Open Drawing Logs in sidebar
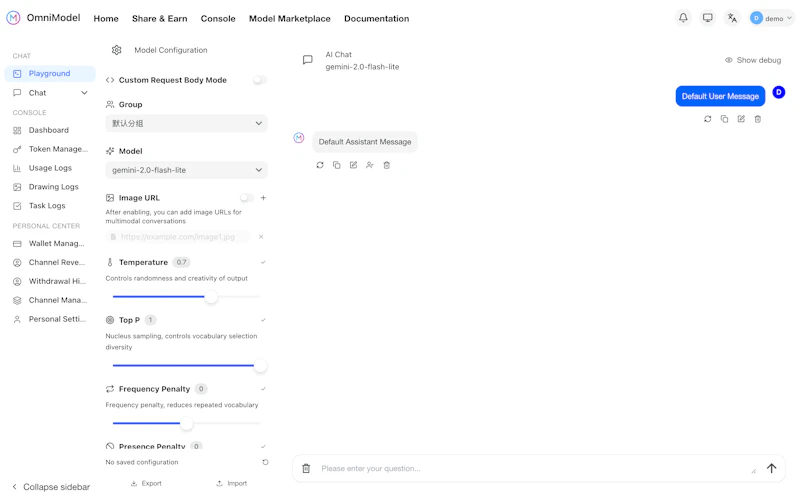The image size is (800, 500). [50, 187]
